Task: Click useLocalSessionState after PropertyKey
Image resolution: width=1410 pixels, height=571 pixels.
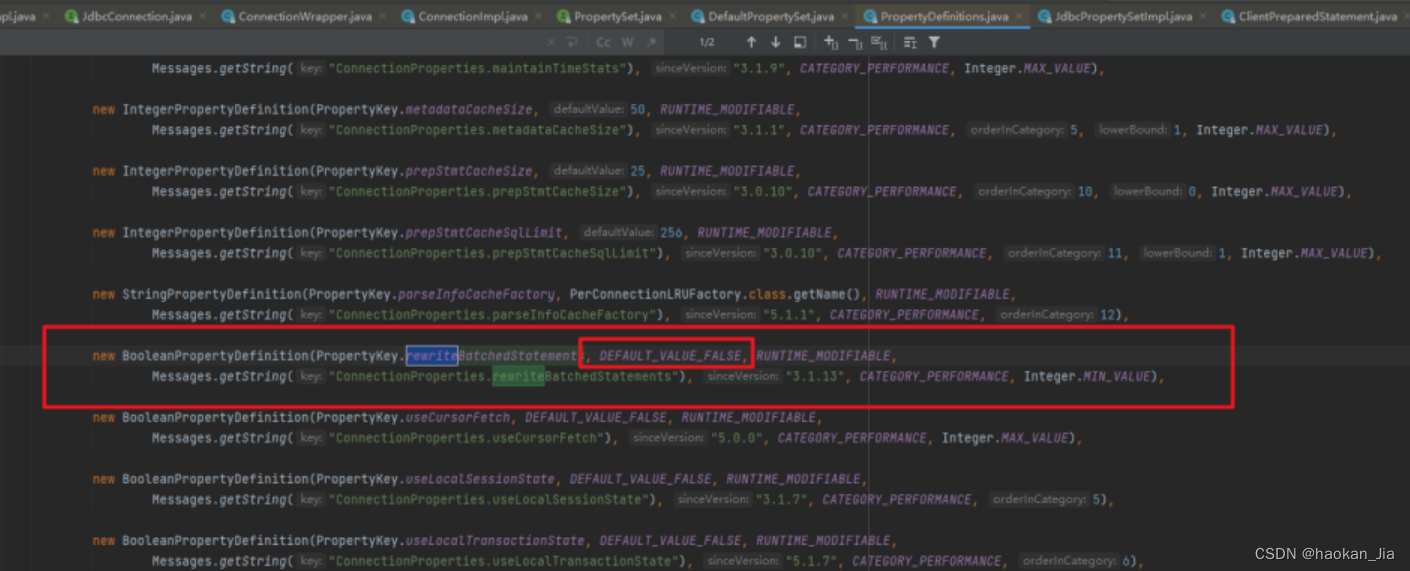Action: (x=479, y=480)
